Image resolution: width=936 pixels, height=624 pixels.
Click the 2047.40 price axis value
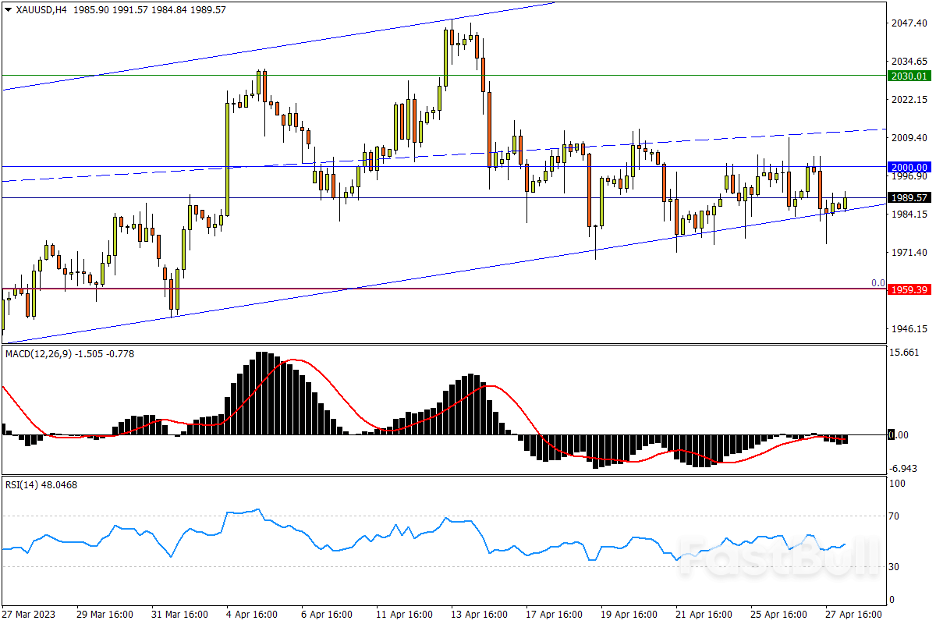click(x=910, y=23)
